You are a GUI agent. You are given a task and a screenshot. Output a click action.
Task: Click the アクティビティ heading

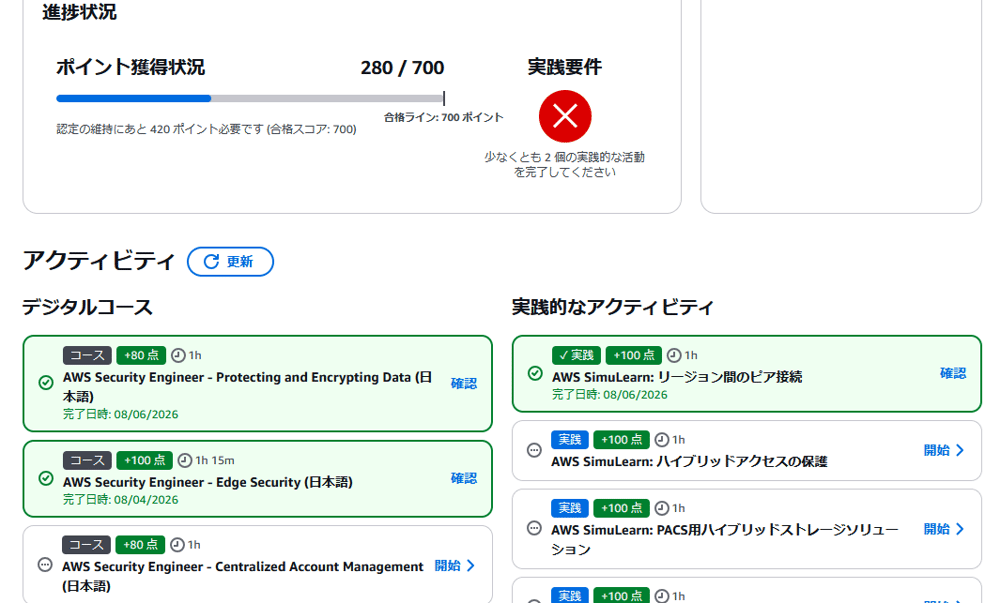click(x=98, y=261)
